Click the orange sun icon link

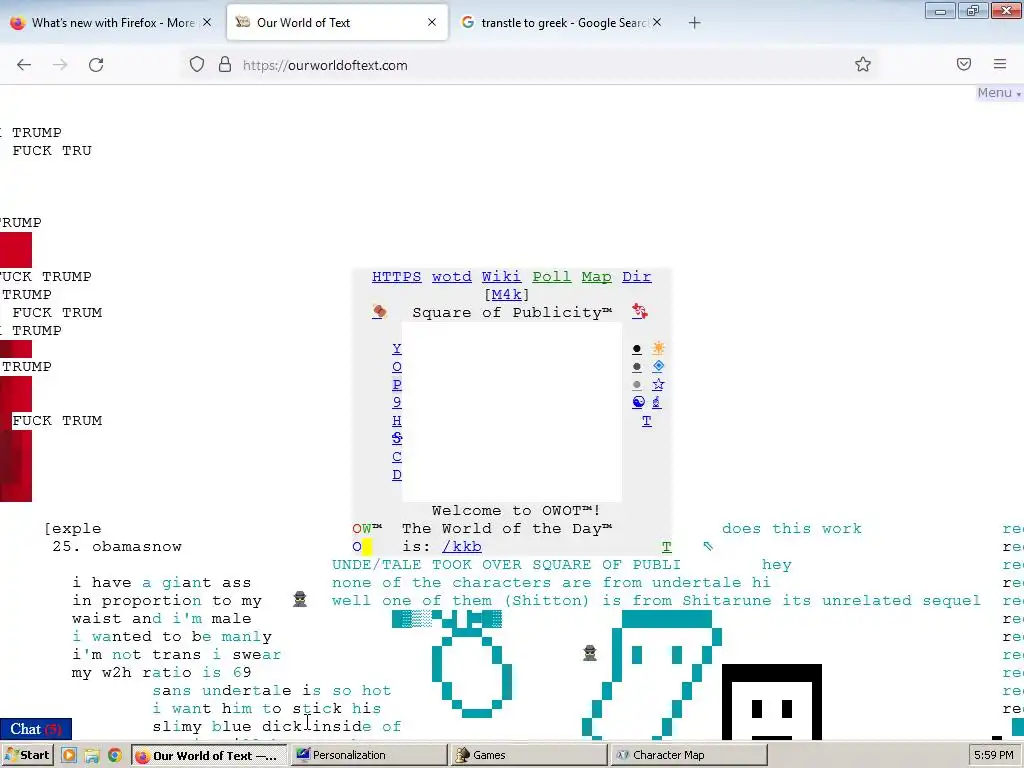coord(658,348)
